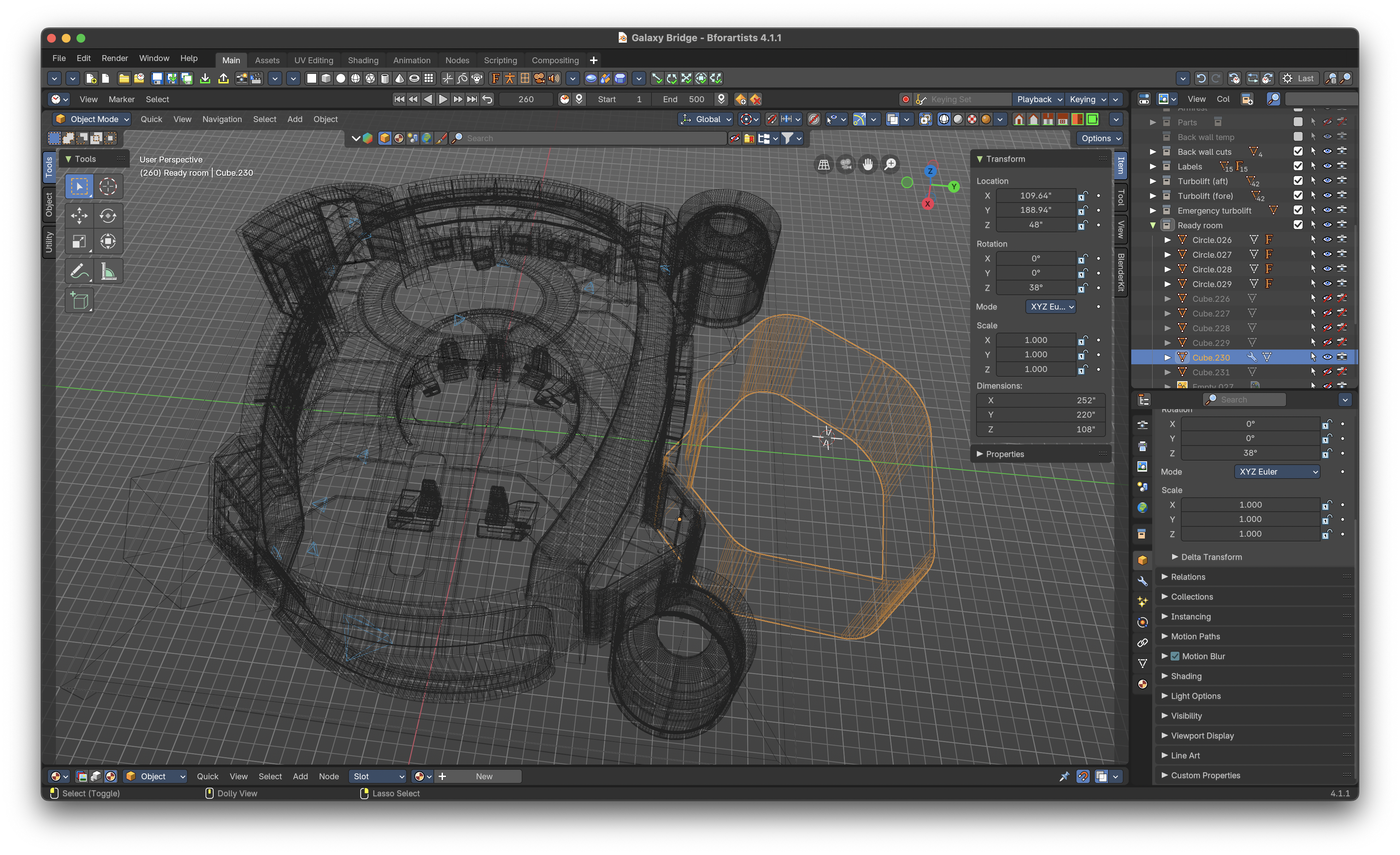Viewport: 1400px width, 855px height.
Task: Click the Save file icon
Action: point(157,78)
